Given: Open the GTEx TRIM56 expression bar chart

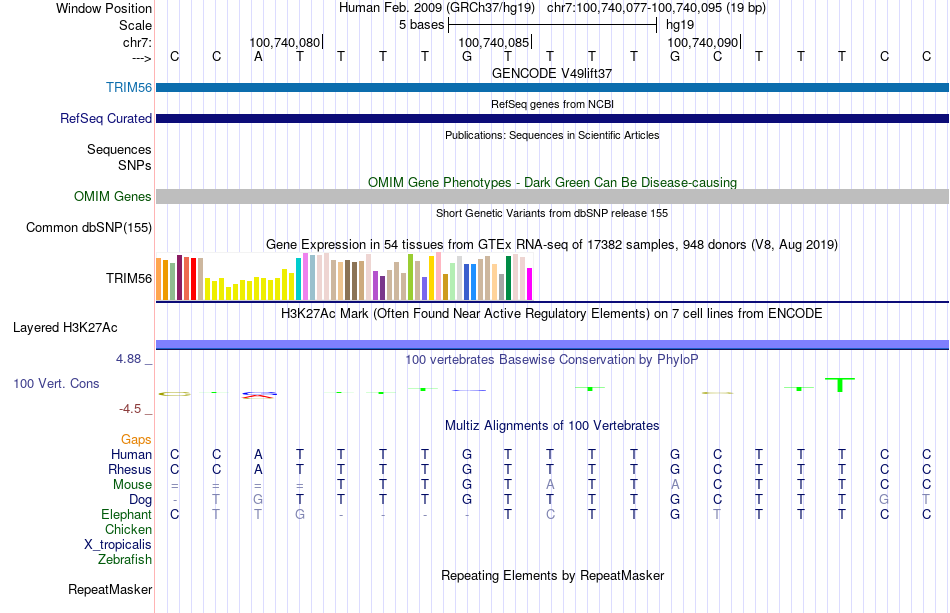Looking at the screenshot, I should [x=344, y=277].
